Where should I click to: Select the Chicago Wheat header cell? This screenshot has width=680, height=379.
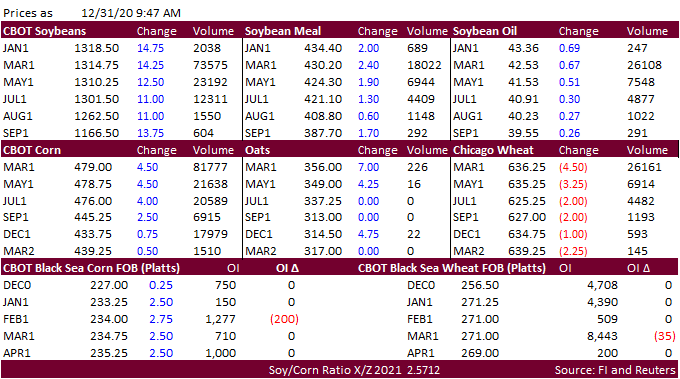[x=493, y=150]
